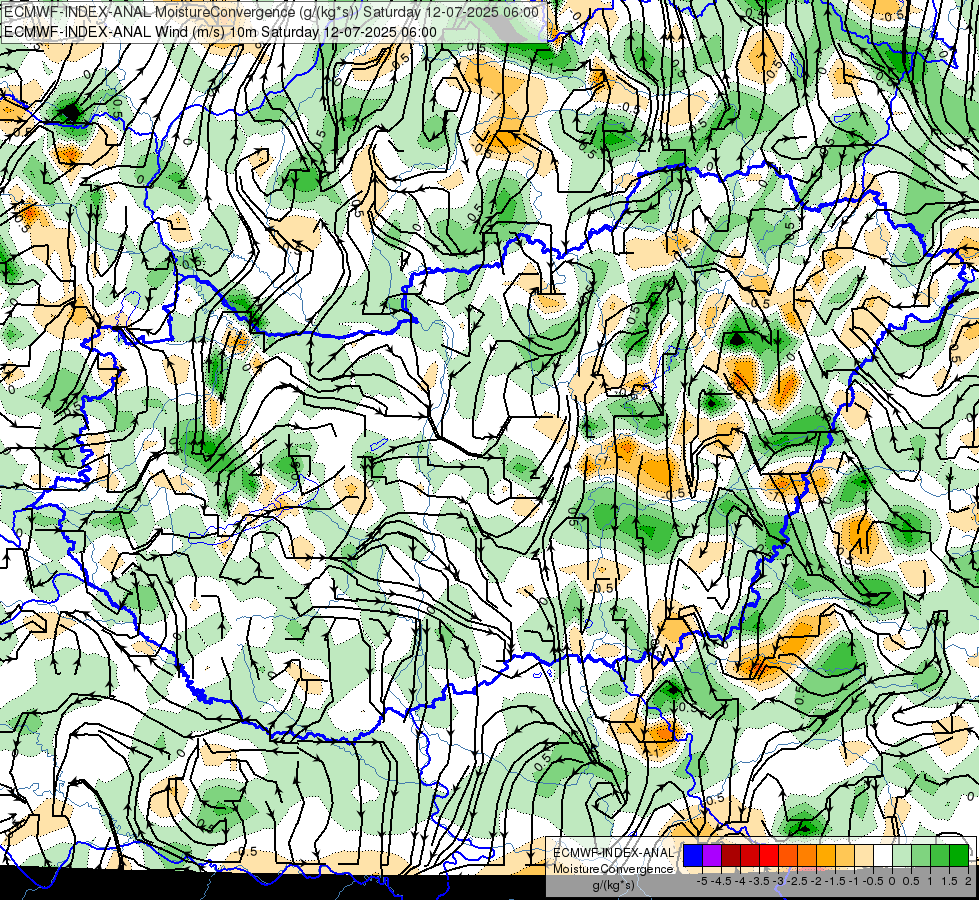This screenshot has height=900, width=979.
Task: Click the legend's ECMWF-INDEX-ANAL label
Action: tap(613, 853)
